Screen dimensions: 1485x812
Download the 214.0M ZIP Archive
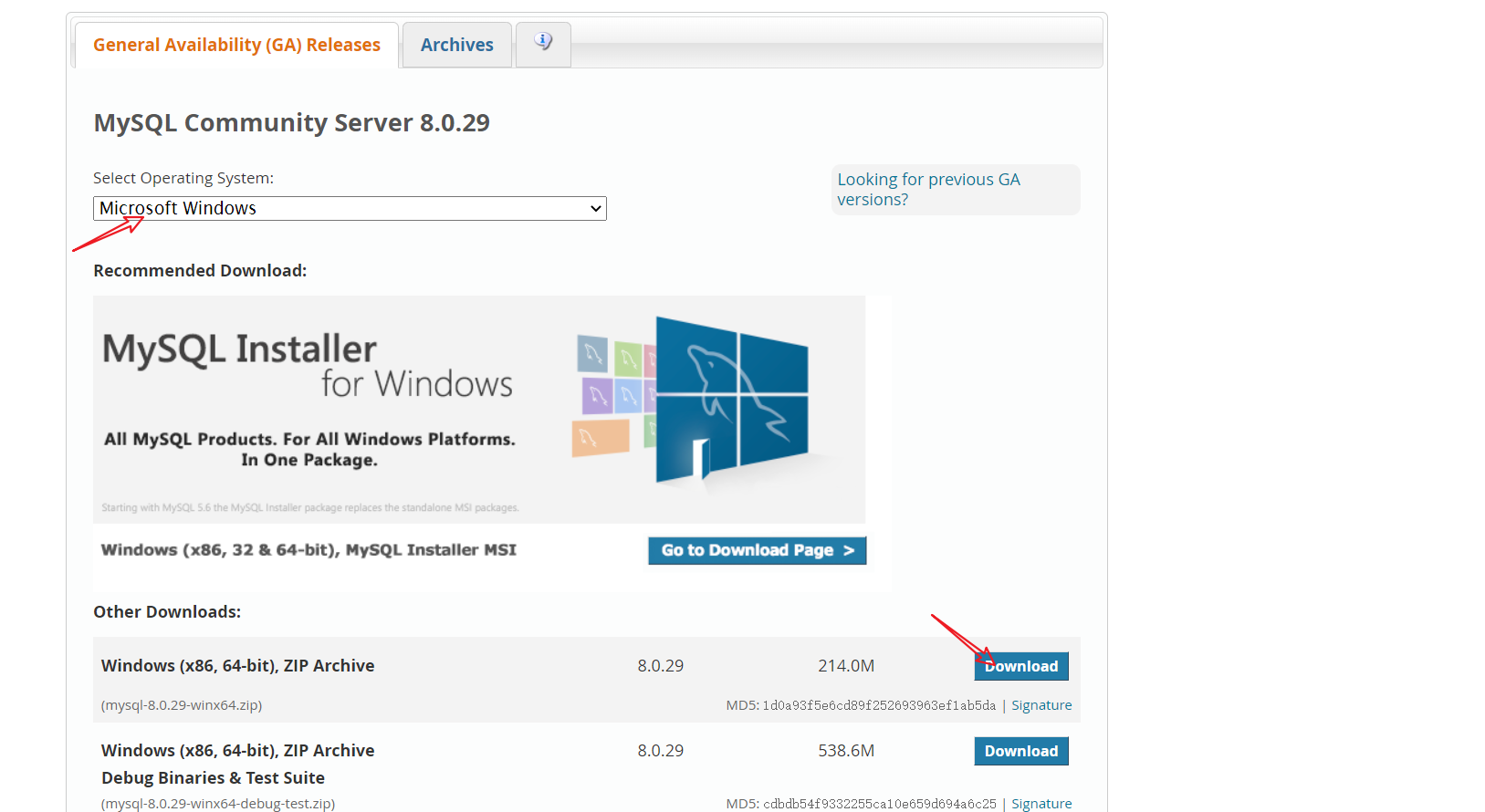point(1021,666)
